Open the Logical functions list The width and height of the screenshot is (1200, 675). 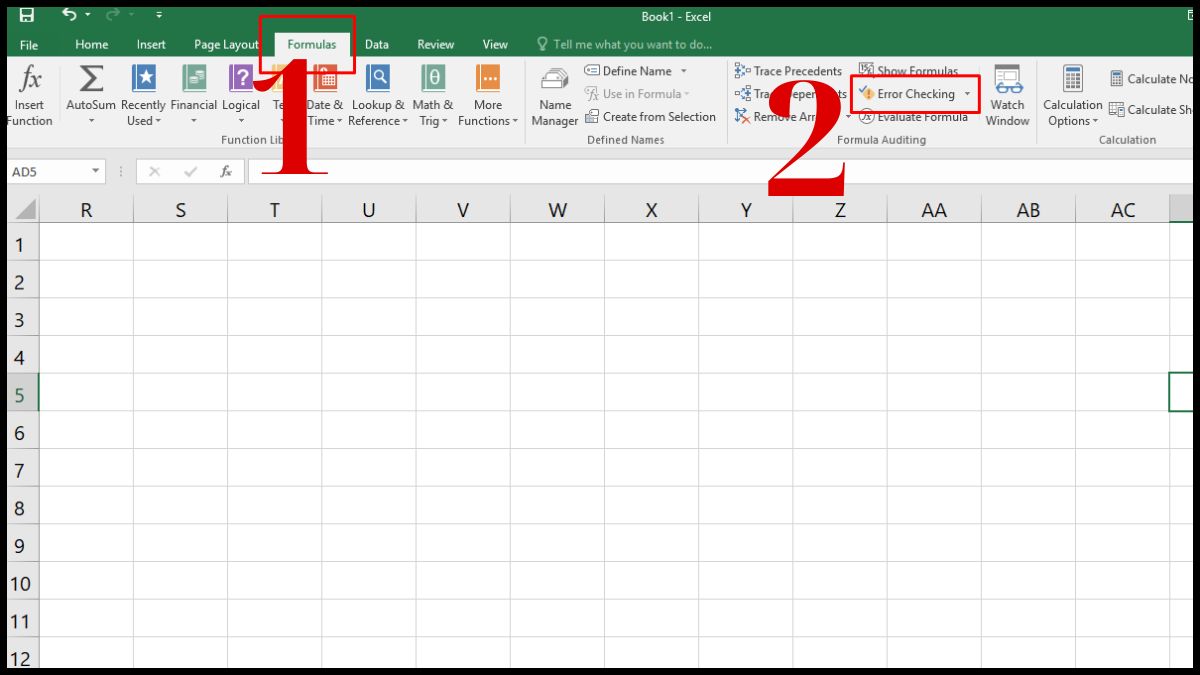pos(241,96)
